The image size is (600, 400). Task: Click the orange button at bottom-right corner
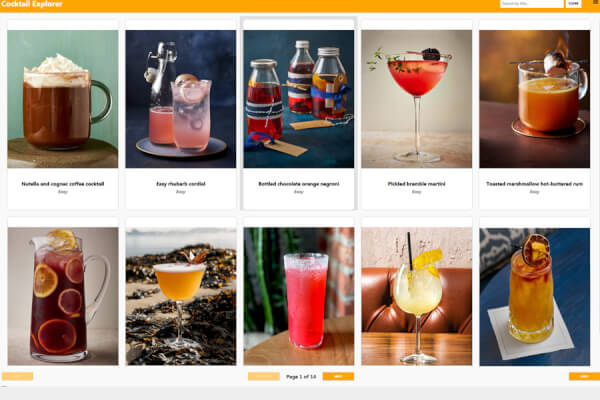pyautogui.click(x=584, y=376)
